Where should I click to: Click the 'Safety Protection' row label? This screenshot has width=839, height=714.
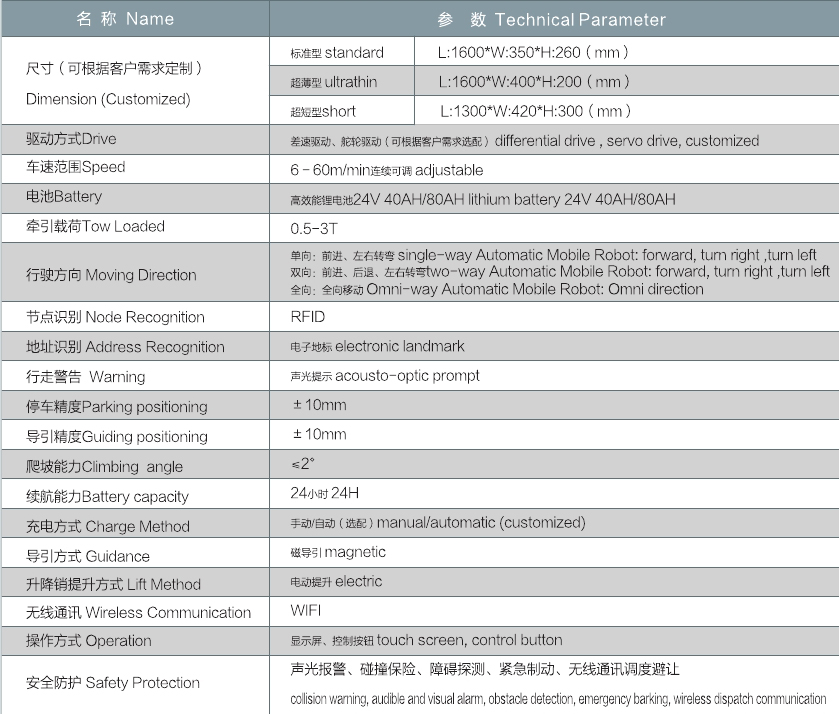(113, 683)
